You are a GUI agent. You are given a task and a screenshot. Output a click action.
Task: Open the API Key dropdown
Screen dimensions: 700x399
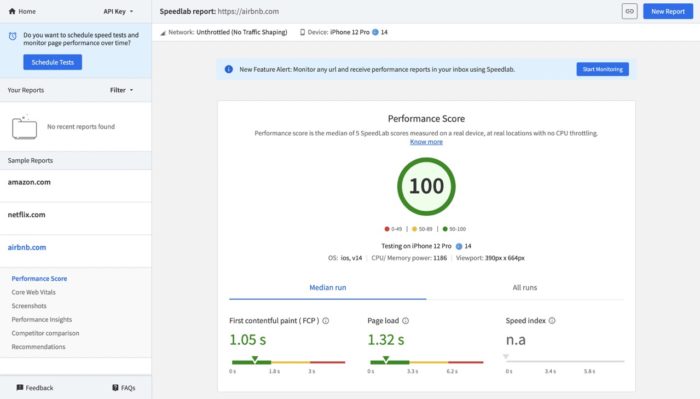coord(118,11)
